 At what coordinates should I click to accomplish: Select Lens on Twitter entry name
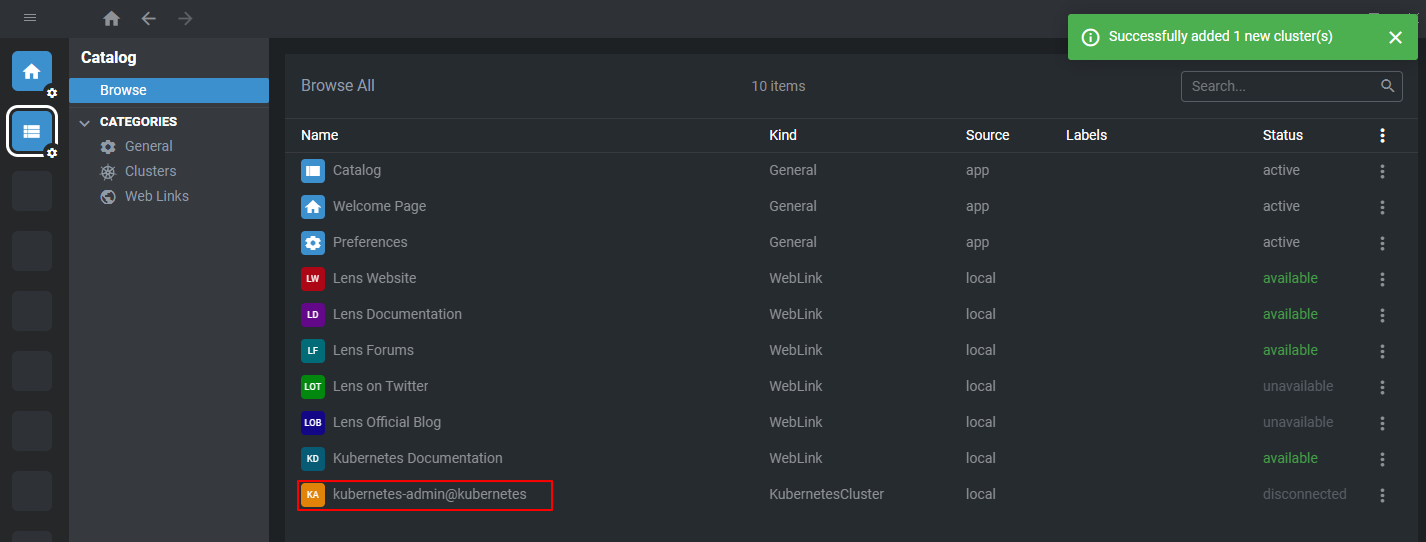click(380, 386)
